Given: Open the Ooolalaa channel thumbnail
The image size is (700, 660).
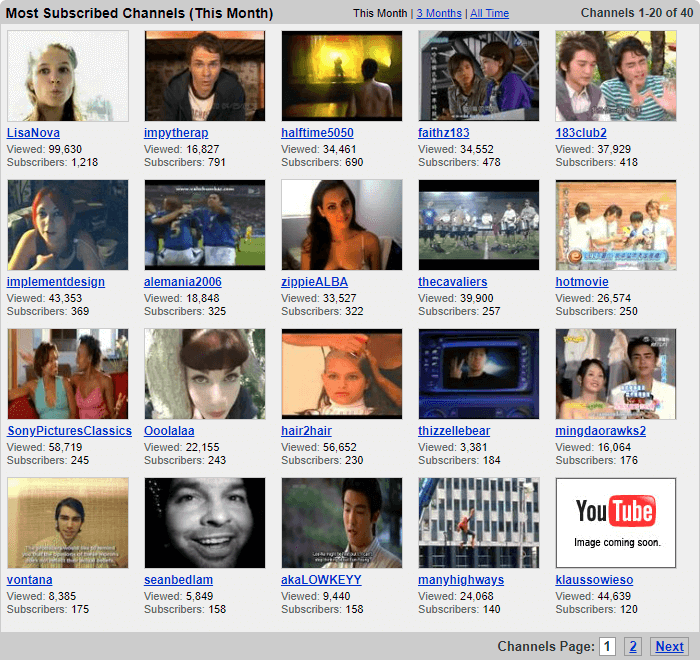Looking at the screenshot, I should click(x=205, y=374).
